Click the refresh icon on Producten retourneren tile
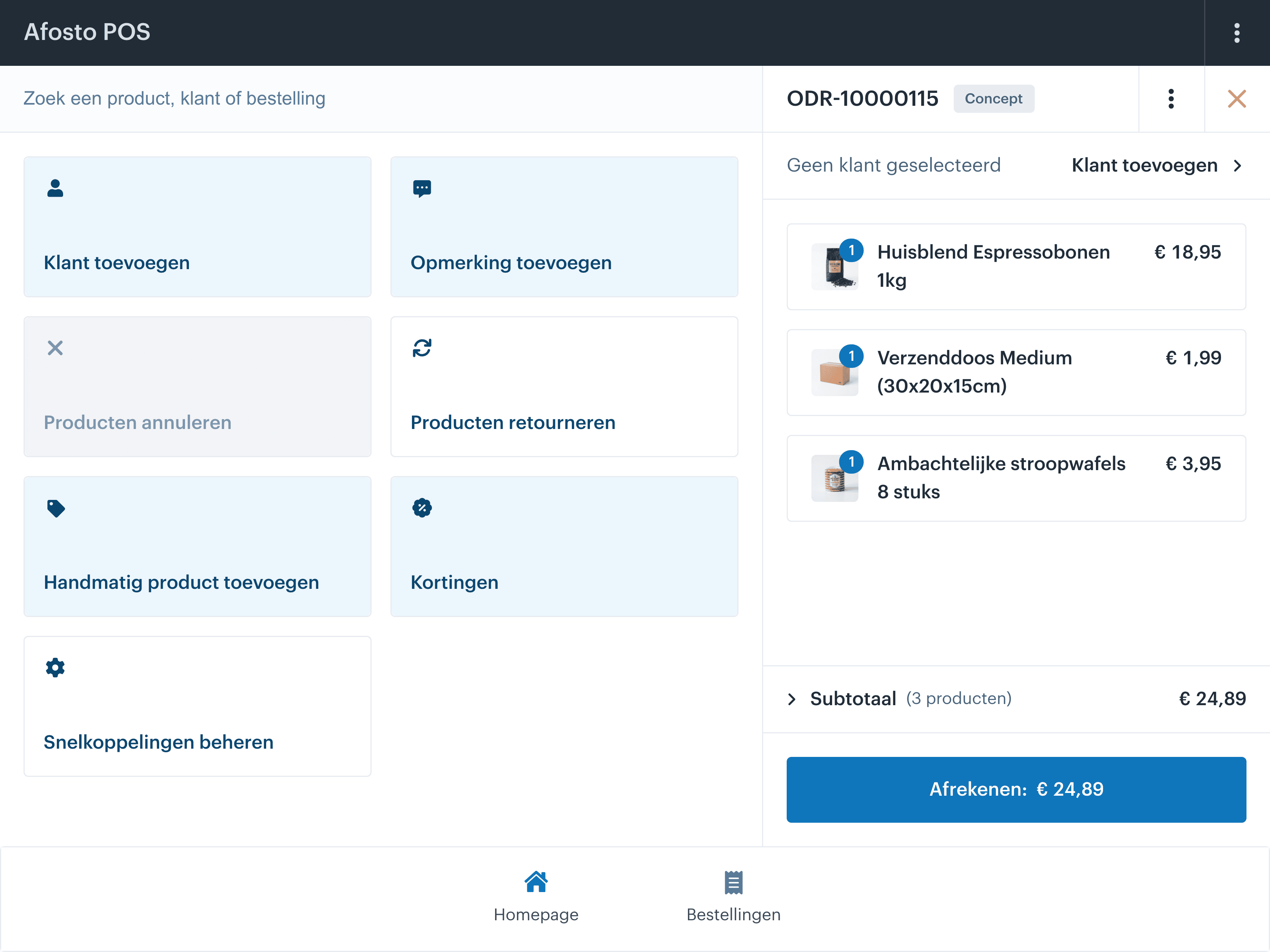The height and width of the screenshot is (952, 1270). [x=422, y=348]
